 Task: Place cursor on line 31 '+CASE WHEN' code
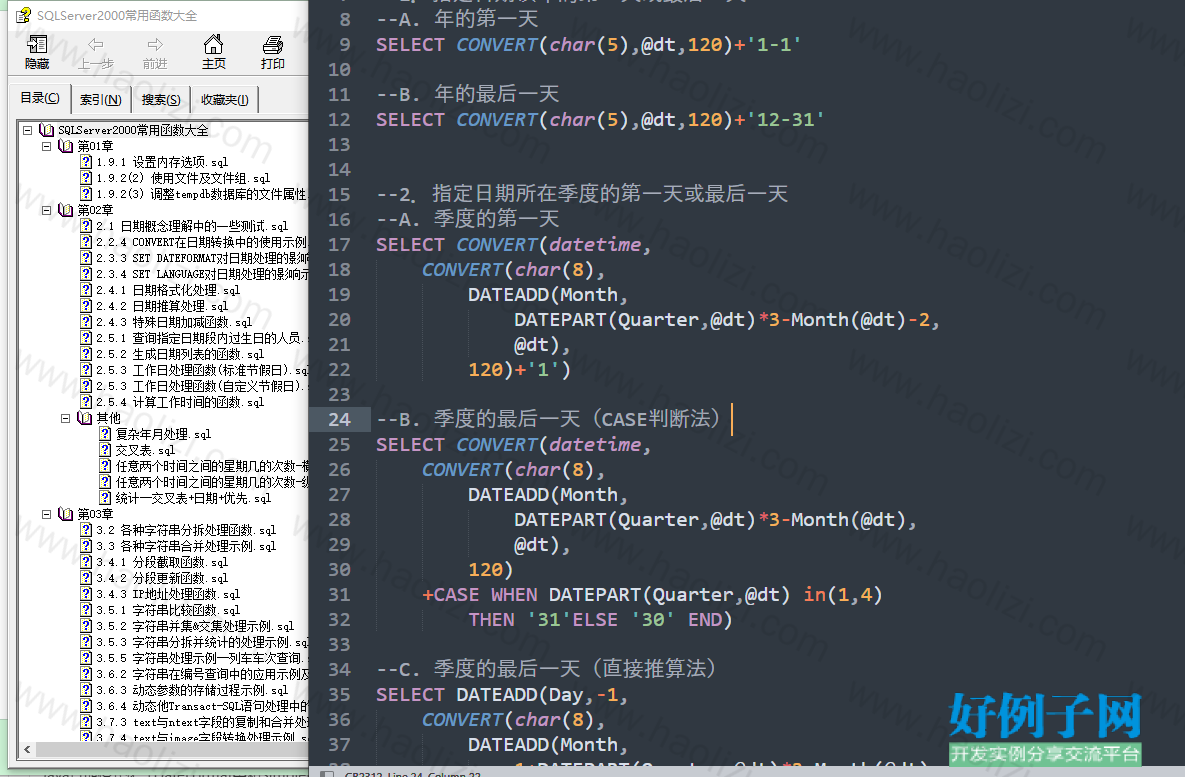click(x=480, y=595)
